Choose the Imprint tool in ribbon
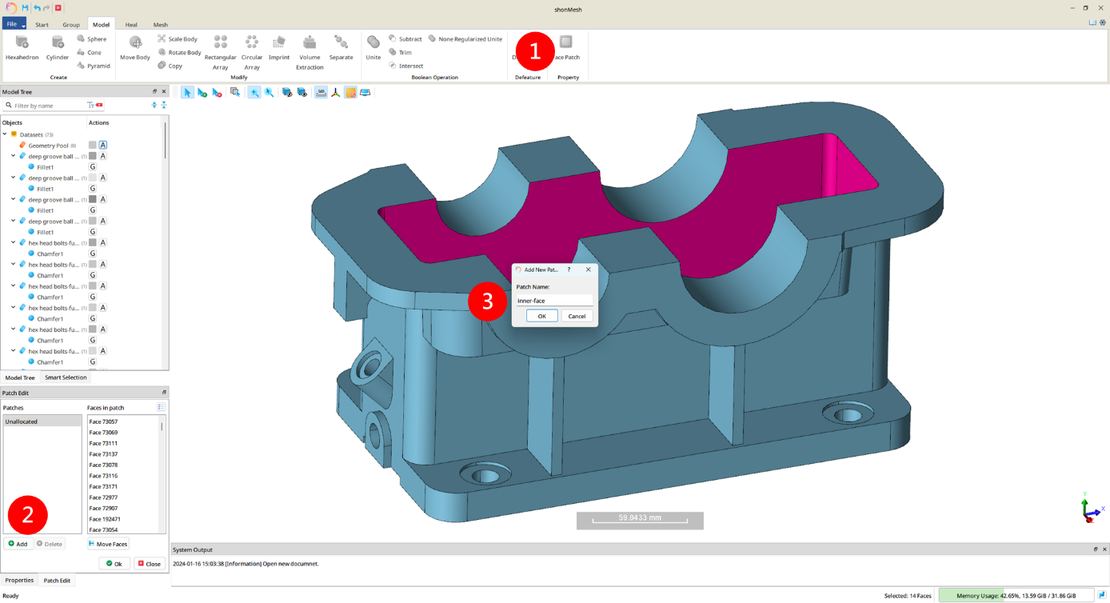The width and height of the screenshot is (1110, 603). click(x=279, y=44)
